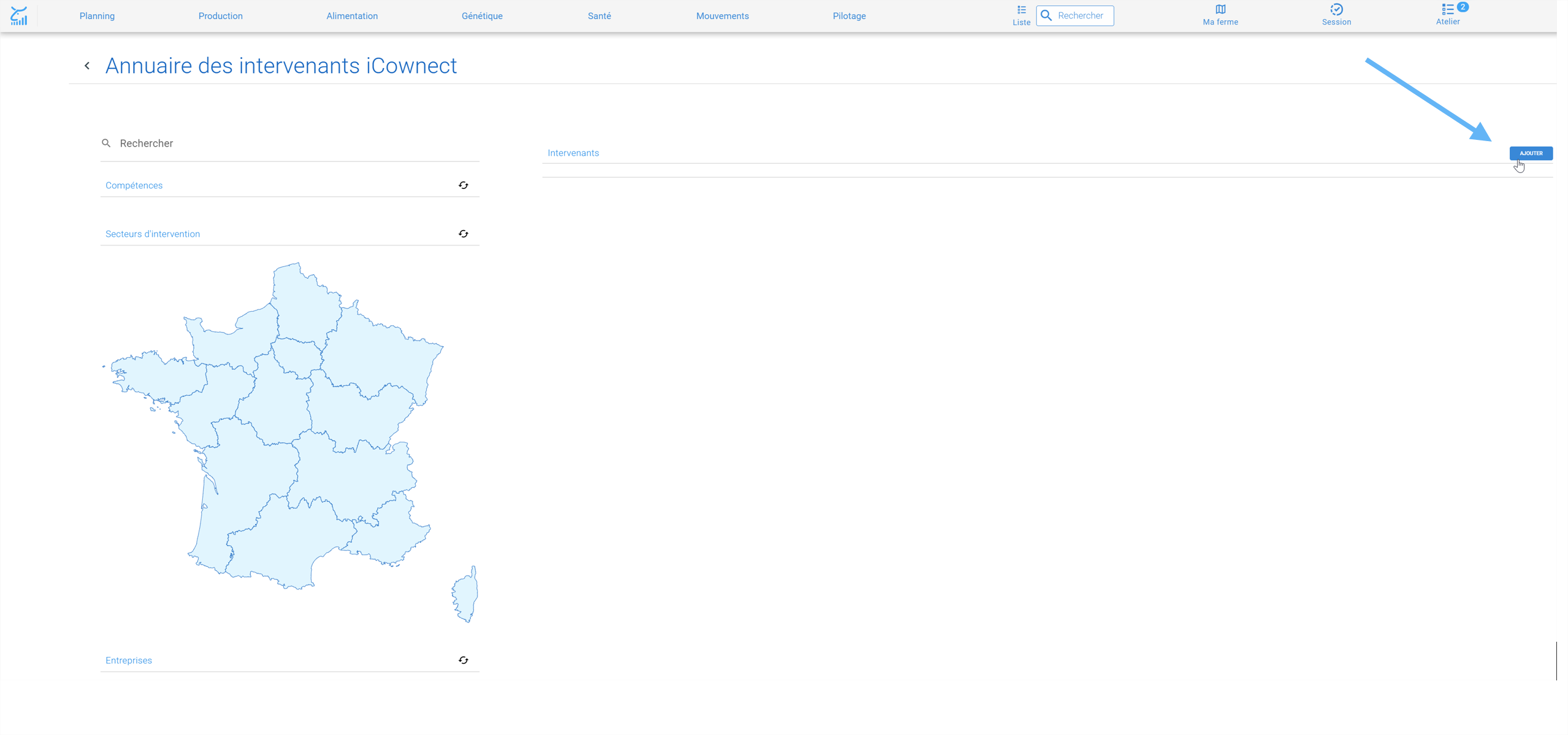Reset the Compétences filter with refresh icon
This screenshot has width=1568, height=735.
click(x=463, y=185)
